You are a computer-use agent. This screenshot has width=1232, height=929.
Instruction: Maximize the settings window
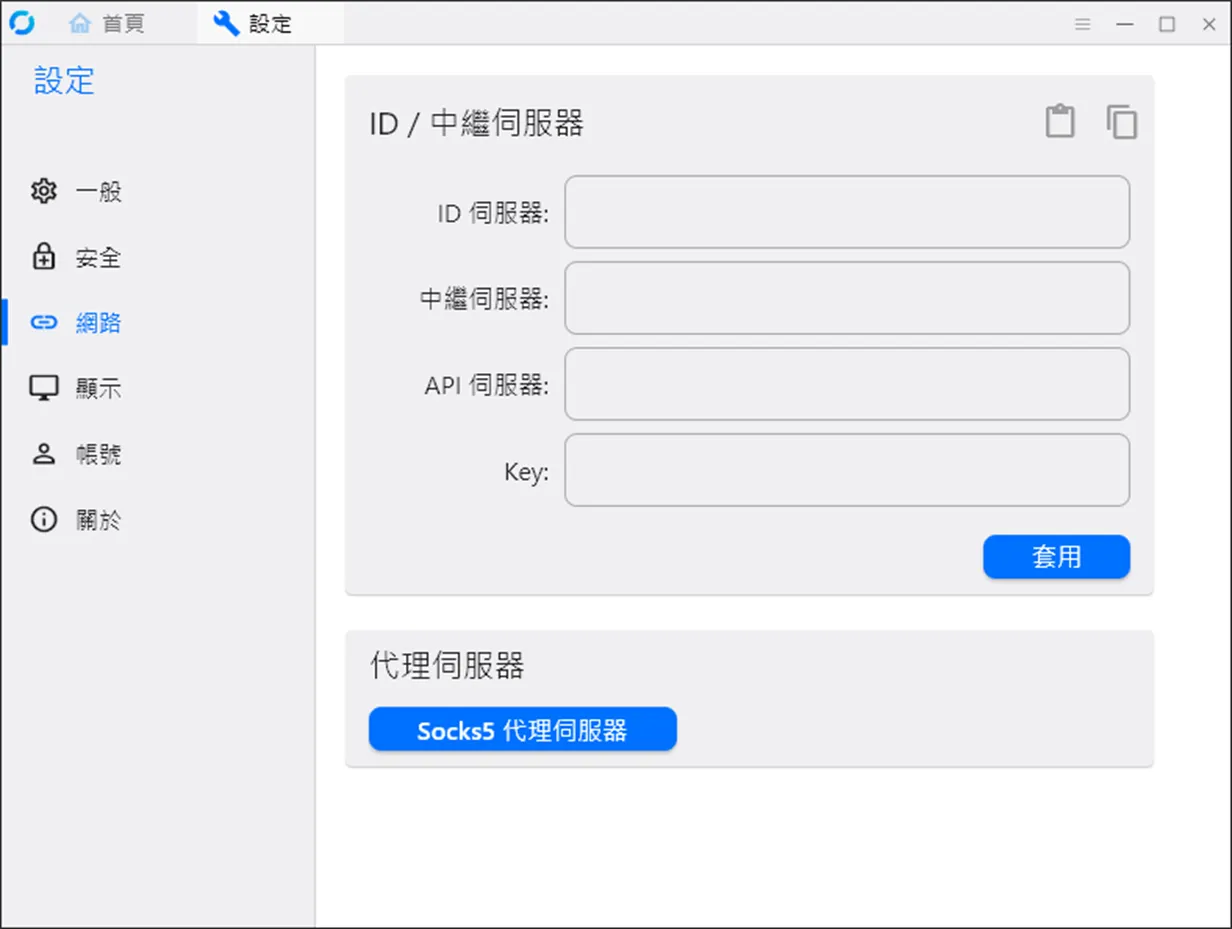[1167, 24]
